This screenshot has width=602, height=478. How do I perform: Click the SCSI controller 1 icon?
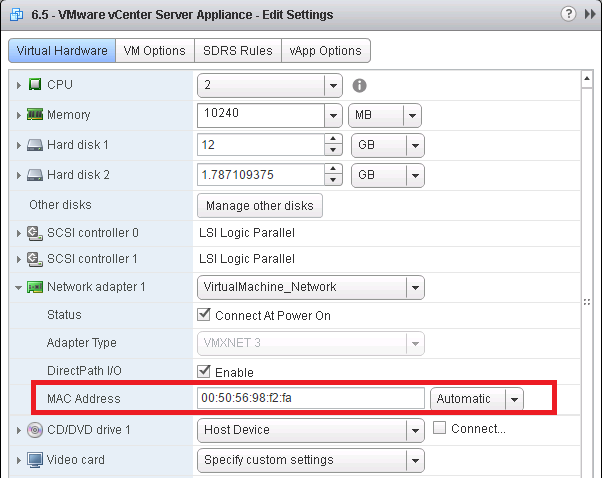click(x=35, y=259)
